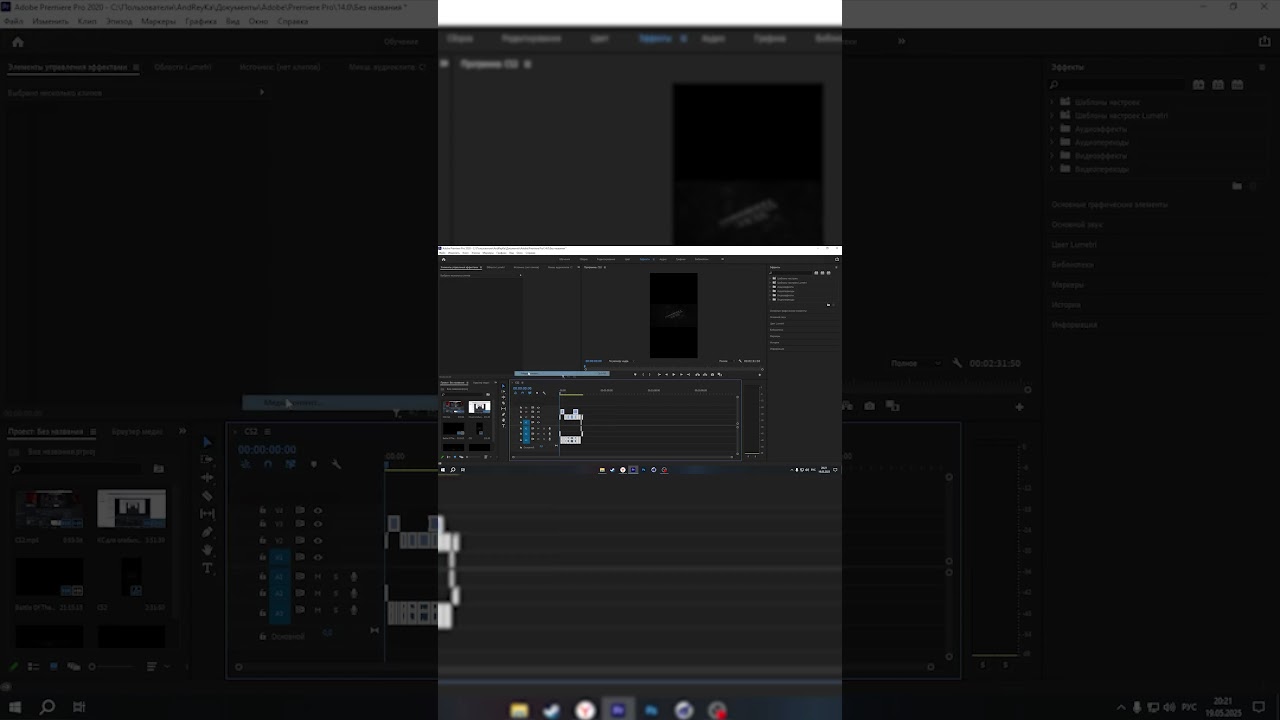1280x720 pixels.
Task: Open Окно menu in the dimmed large window
Action: (x=258, y=21)
